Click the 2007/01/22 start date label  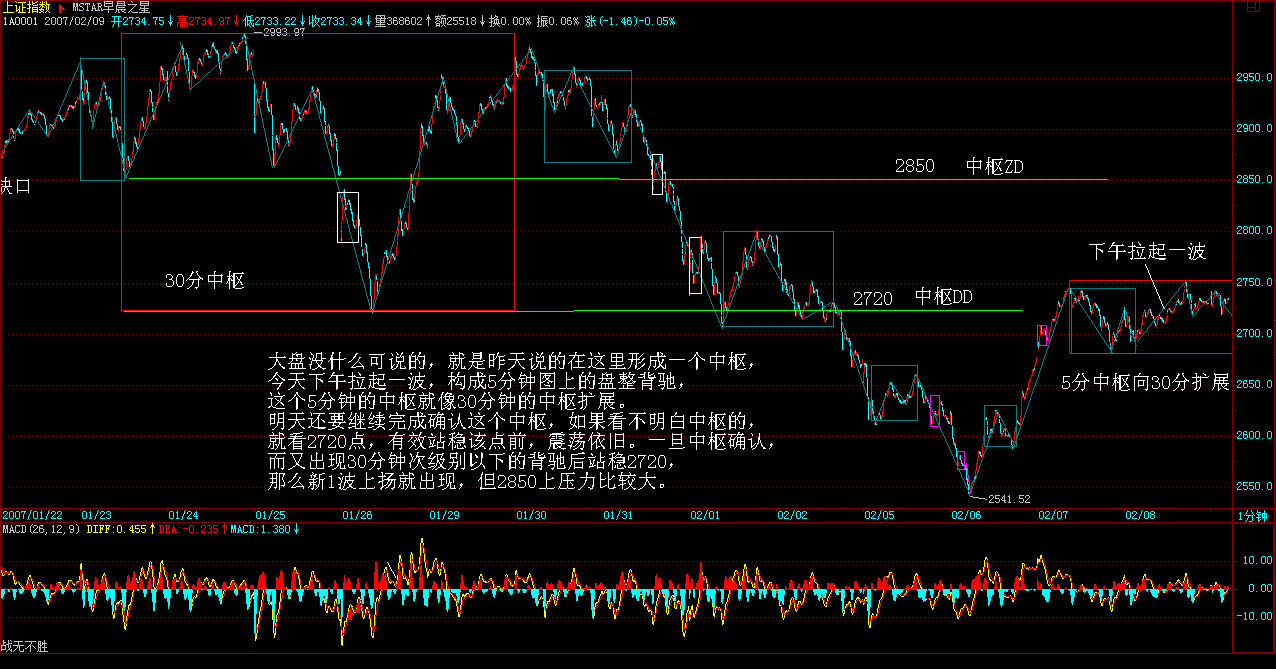tap(32, 515)
